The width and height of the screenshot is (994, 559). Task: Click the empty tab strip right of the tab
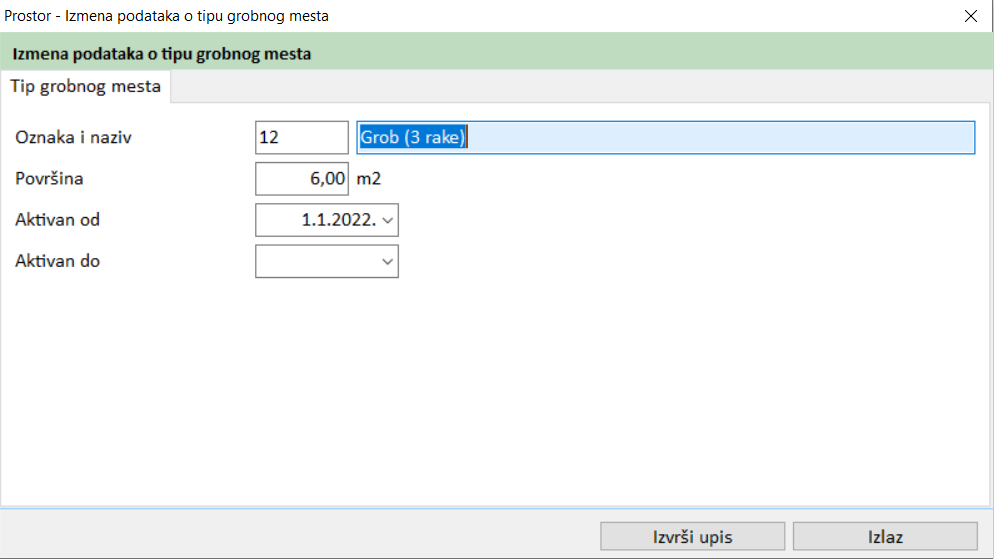click(580, 87)
